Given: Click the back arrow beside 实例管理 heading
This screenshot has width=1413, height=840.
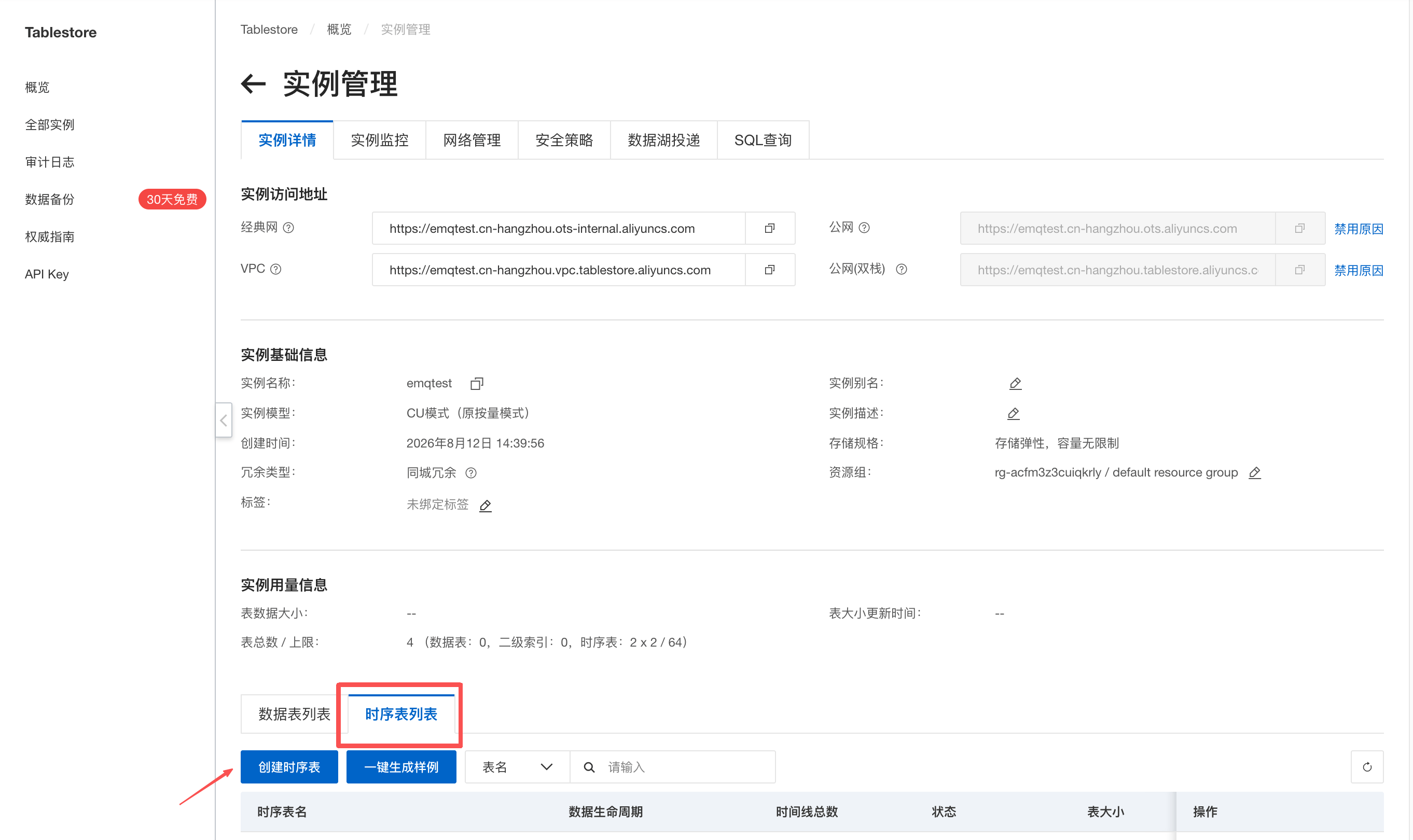Looking at the screenshot, I should [x=253, y=84].
